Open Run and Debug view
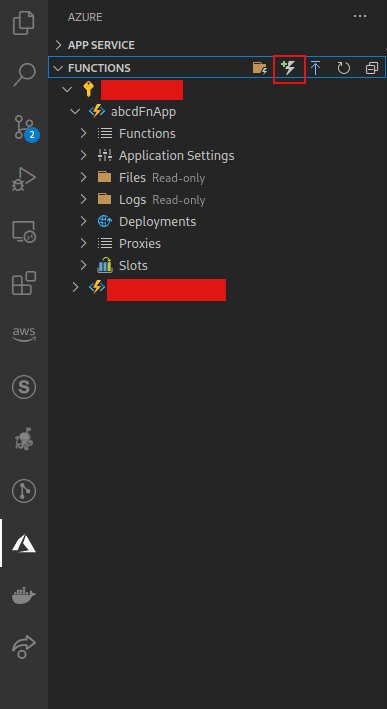Viewport: 387px width, 709px height. pos(24,179)
